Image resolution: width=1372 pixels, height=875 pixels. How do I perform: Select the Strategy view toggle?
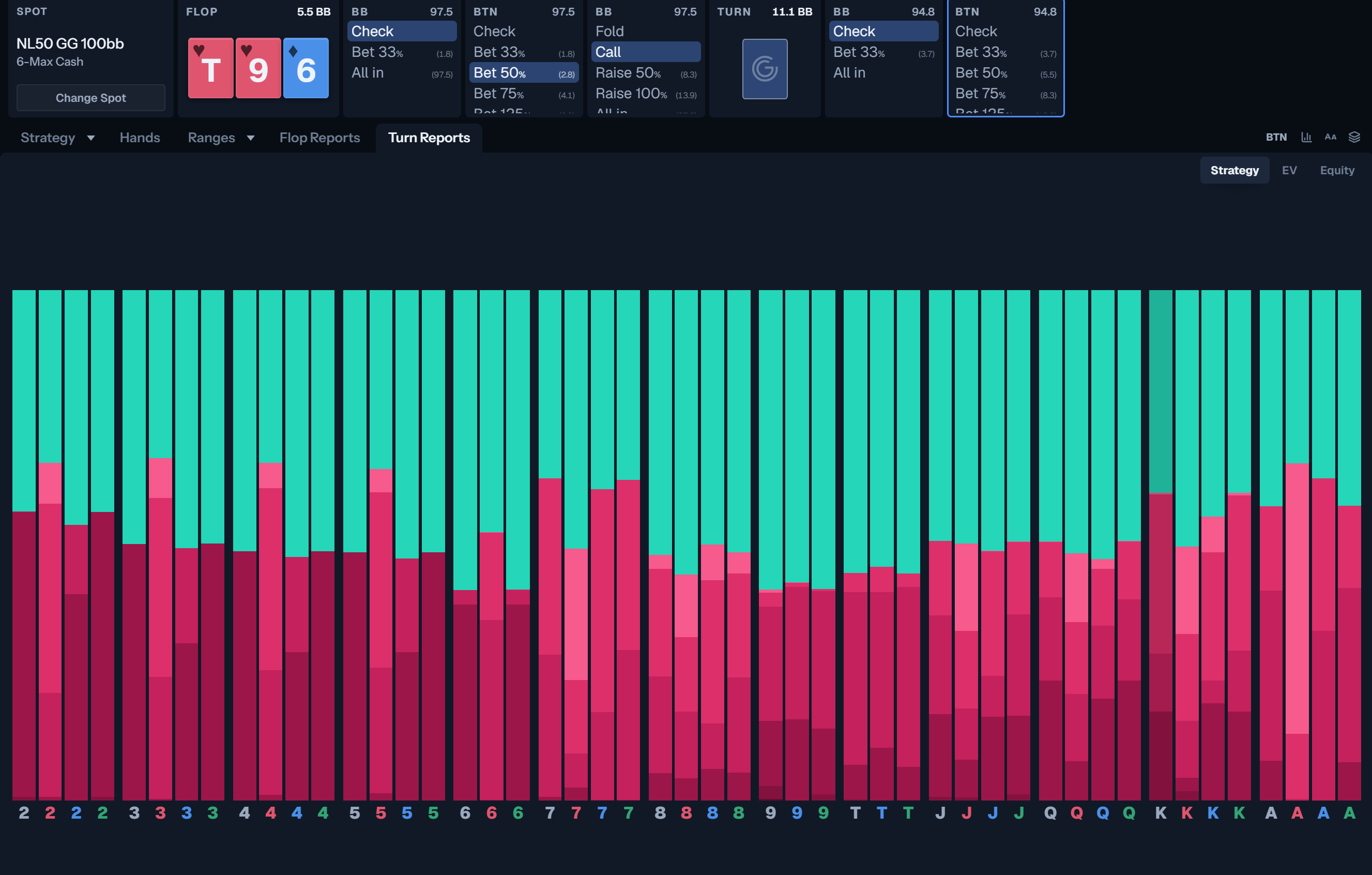[x=1234, y=170]
